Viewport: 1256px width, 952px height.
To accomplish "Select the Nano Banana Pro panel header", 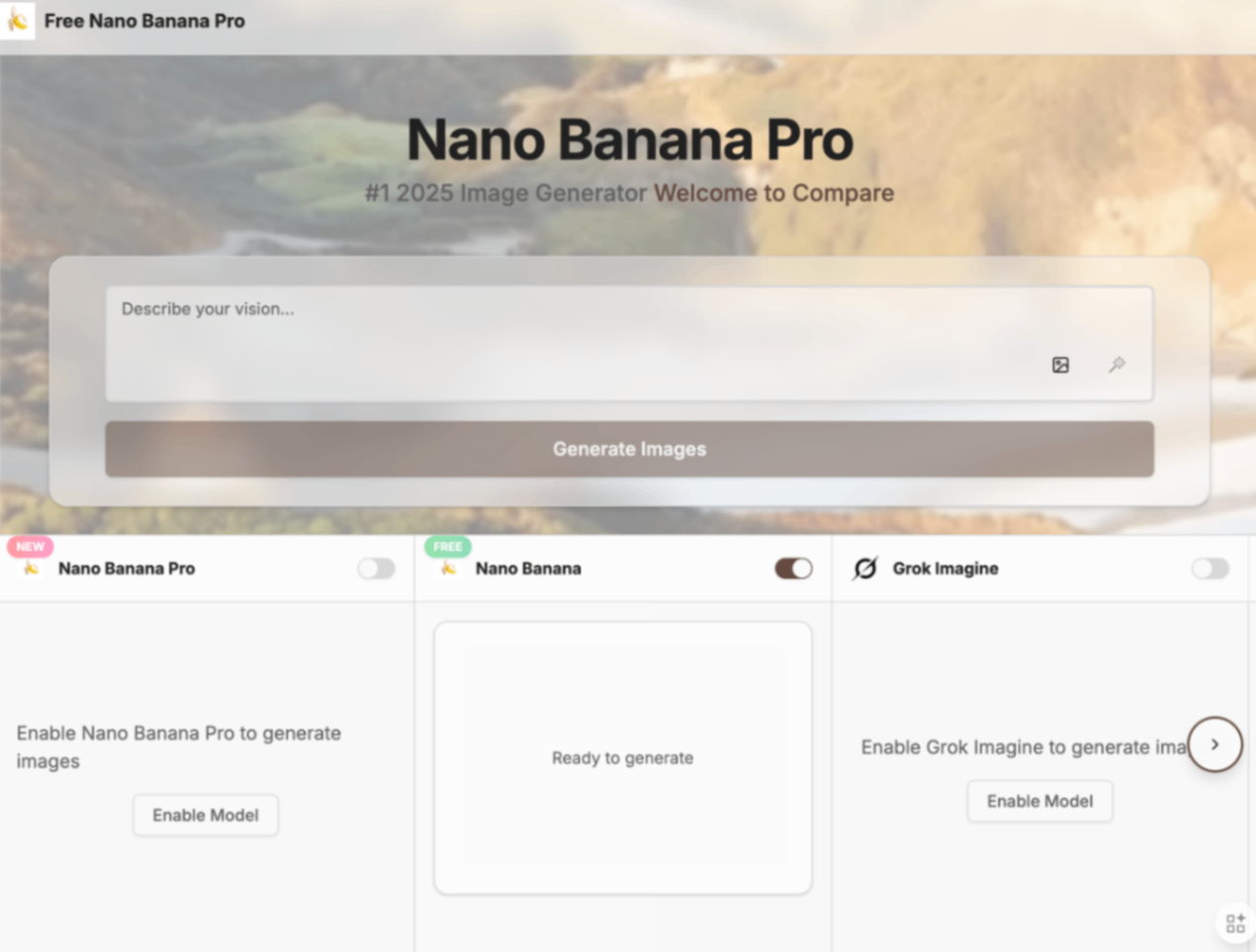I will click(x=127, y=568).
